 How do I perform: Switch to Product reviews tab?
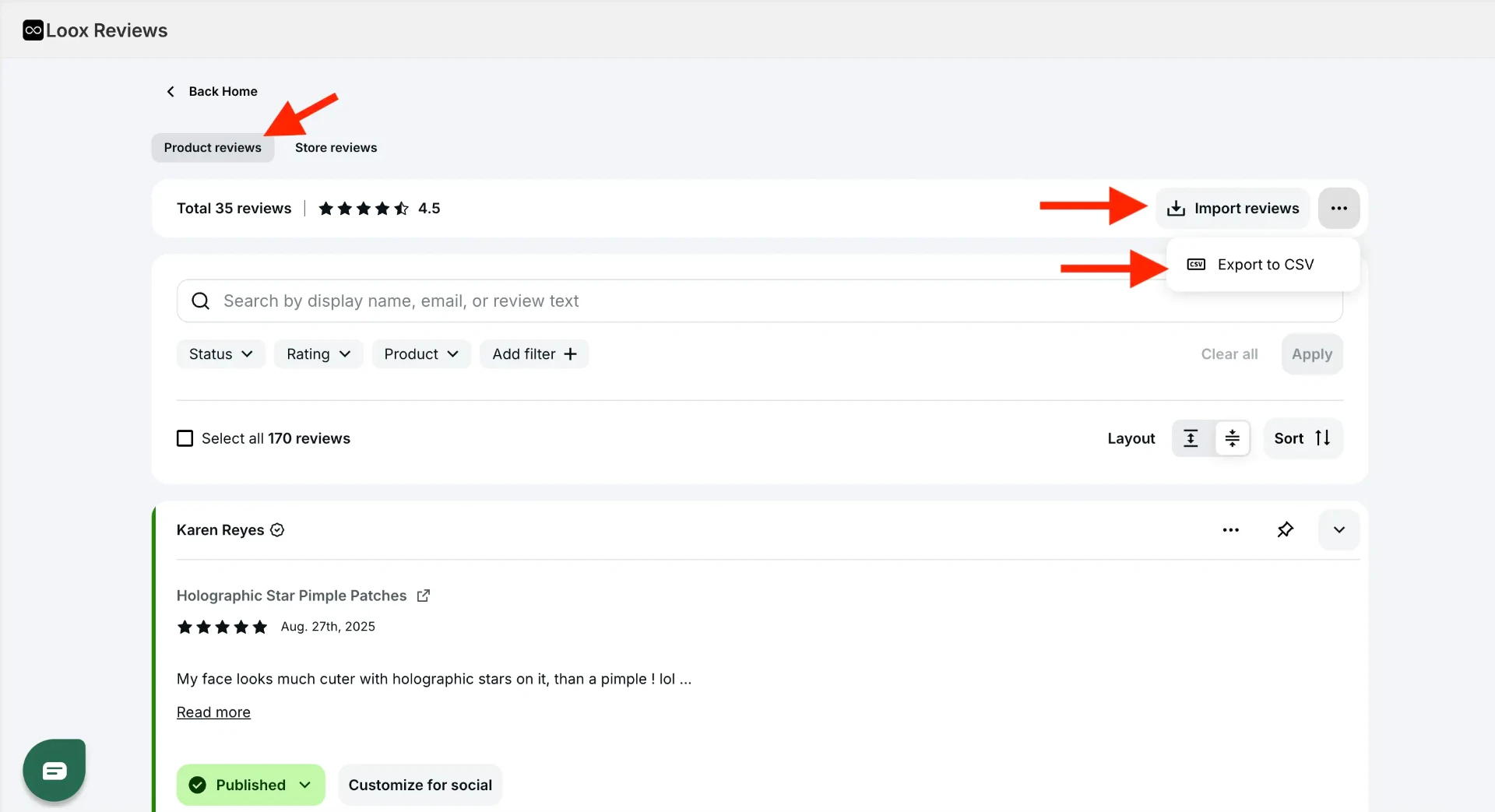point(213,148)
